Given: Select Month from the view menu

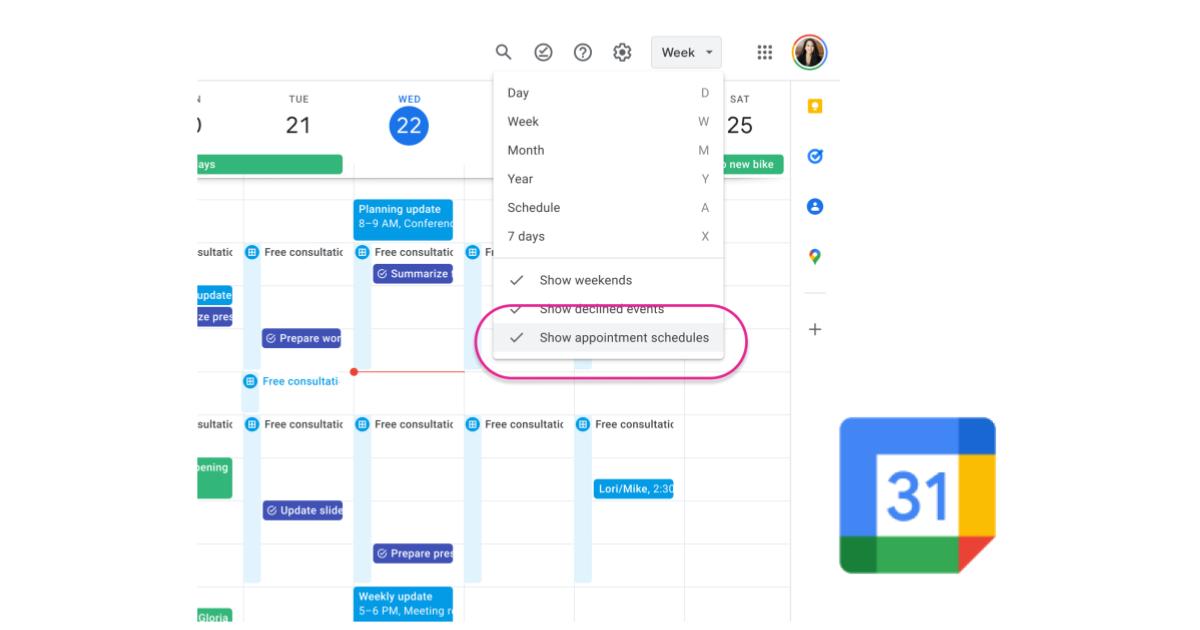Looking at the screenshot, I should (x=526, y=150).
